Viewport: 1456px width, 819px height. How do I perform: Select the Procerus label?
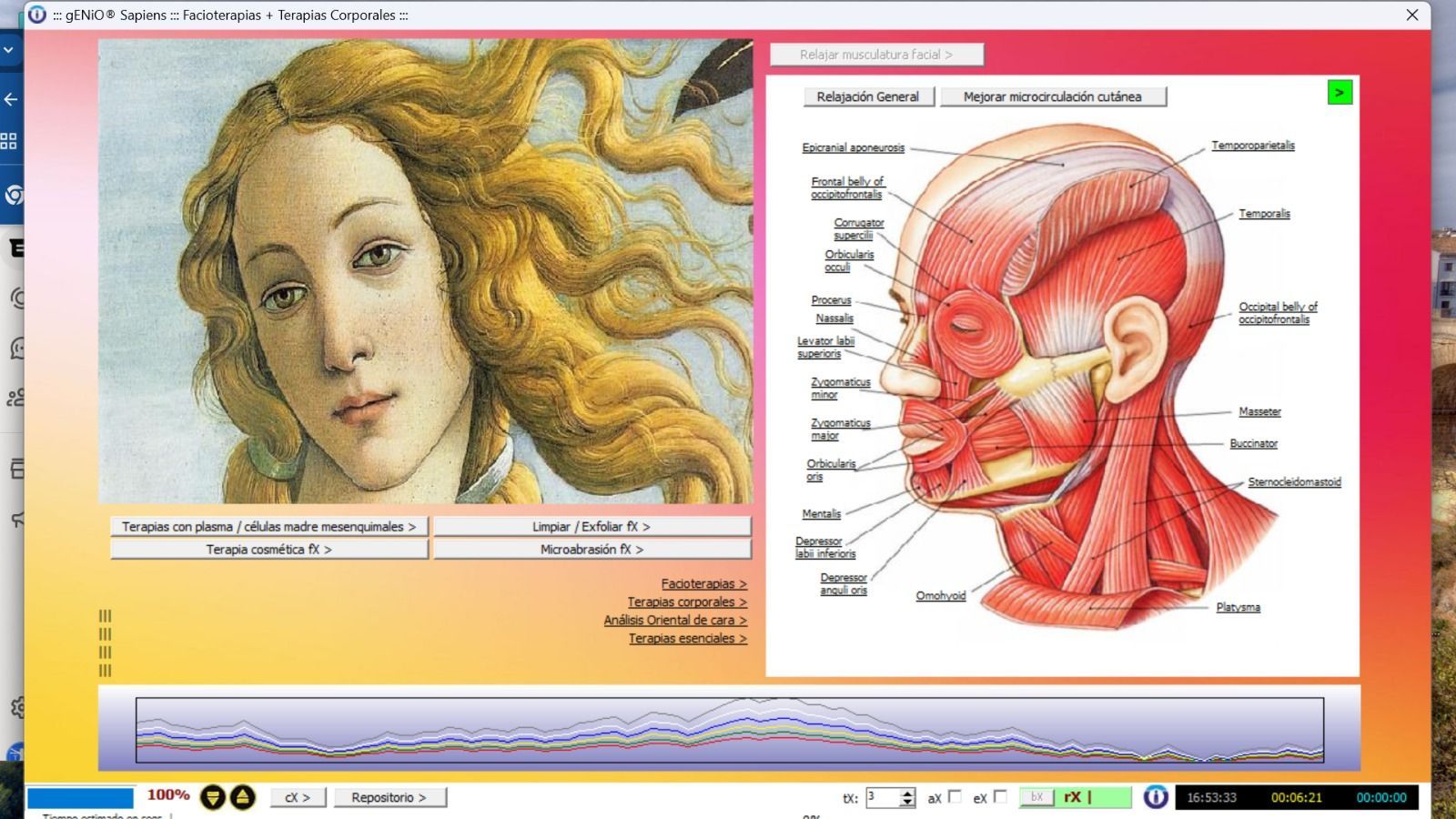click(831, 300)
